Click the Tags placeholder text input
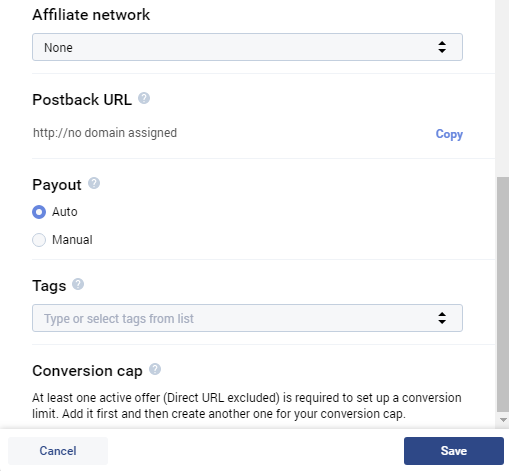Viewport: 509px width, 471px height. pyautogui.click(x=119, y=319)
